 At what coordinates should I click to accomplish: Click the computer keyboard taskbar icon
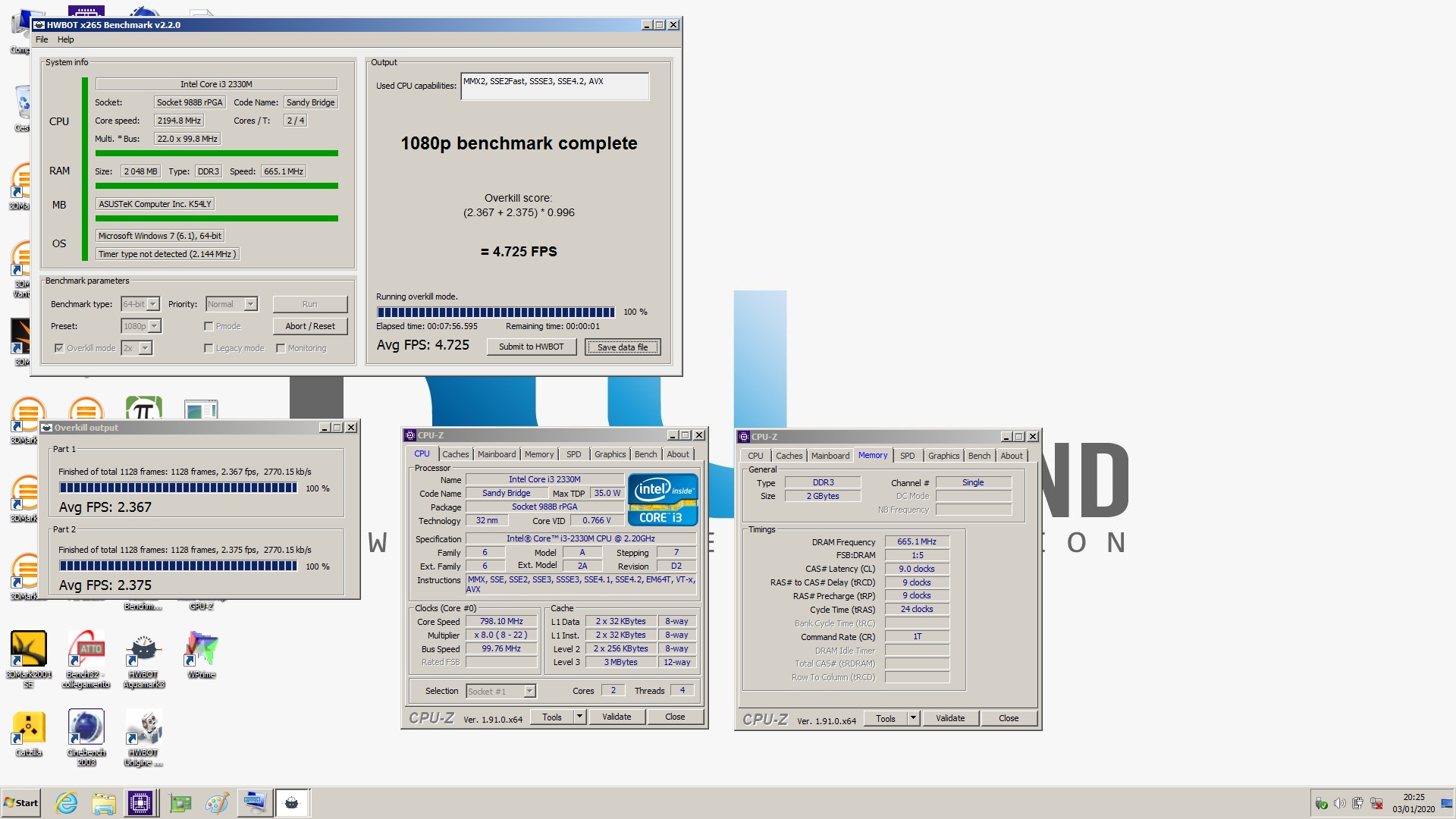254,803
